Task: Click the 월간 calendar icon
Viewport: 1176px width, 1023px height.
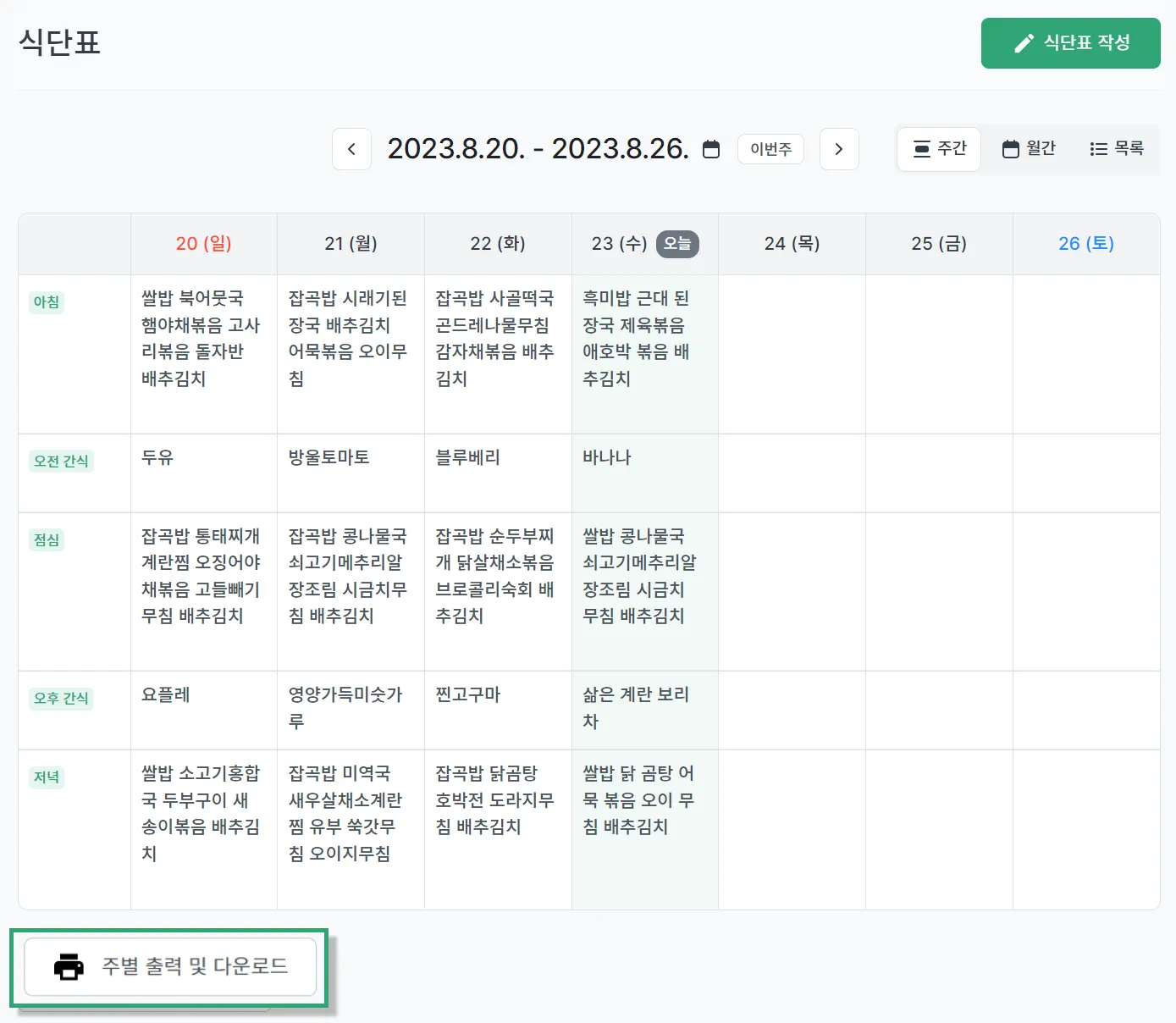Action: click(1010, 149)
